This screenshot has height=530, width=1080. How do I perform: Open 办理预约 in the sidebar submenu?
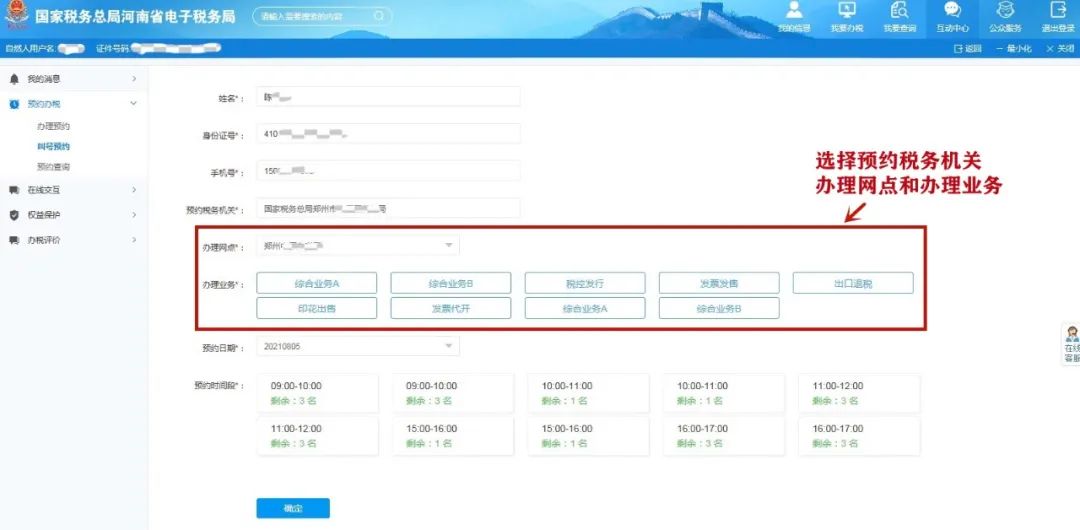tap(53, 126)
